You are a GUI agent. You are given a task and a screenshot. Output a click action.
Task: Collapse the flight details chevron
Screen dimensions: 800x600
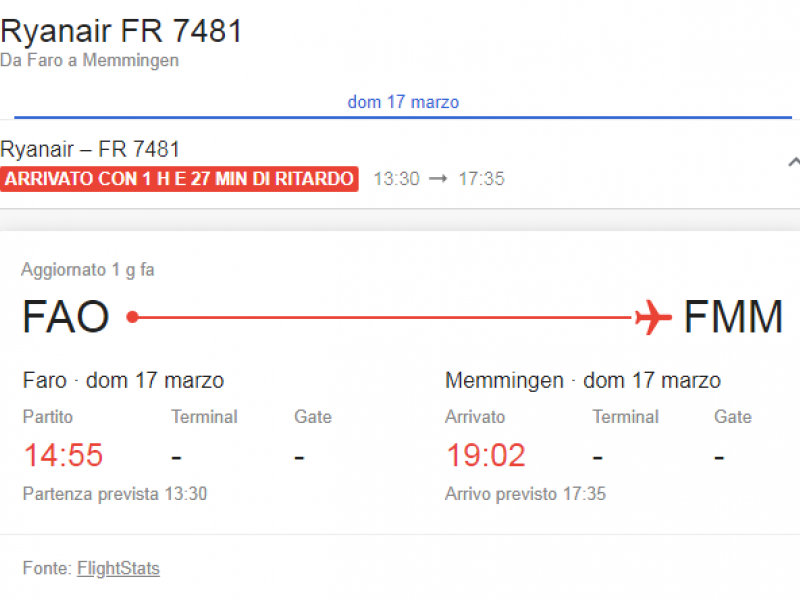coord(794,163)
